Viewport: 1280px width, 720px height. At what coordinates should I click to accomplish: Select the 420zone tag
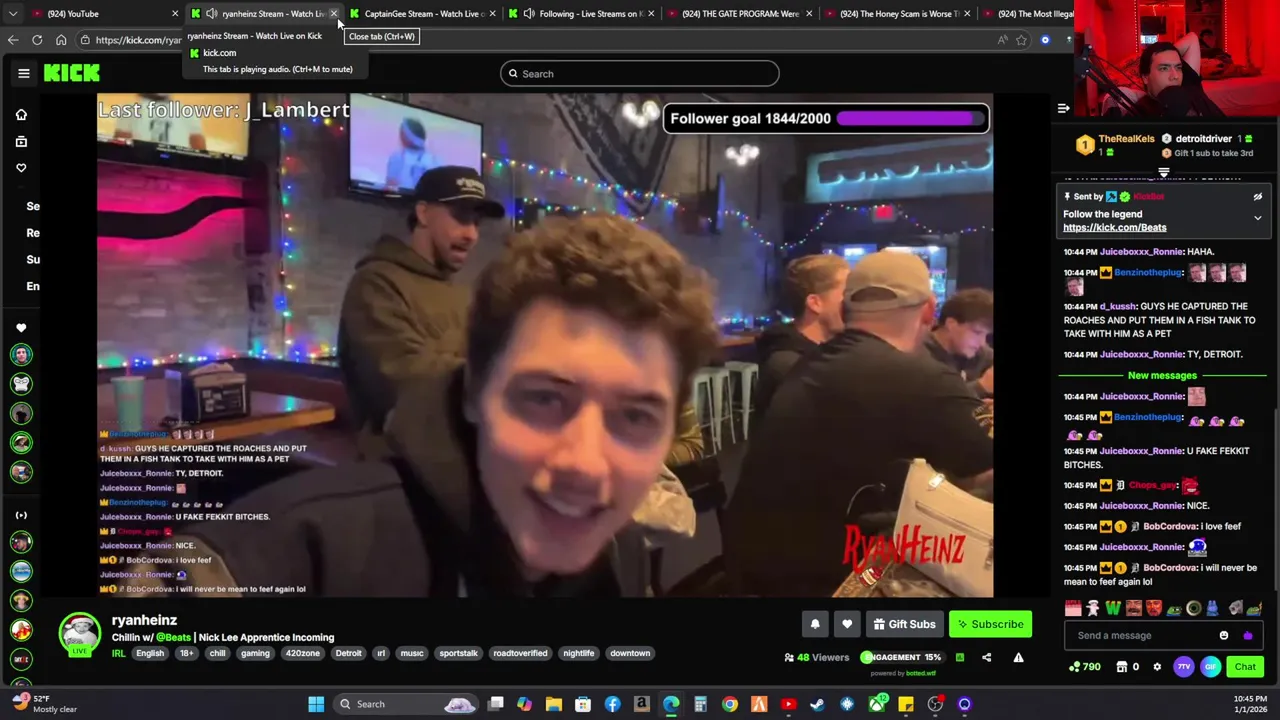(x=302, y=653)
